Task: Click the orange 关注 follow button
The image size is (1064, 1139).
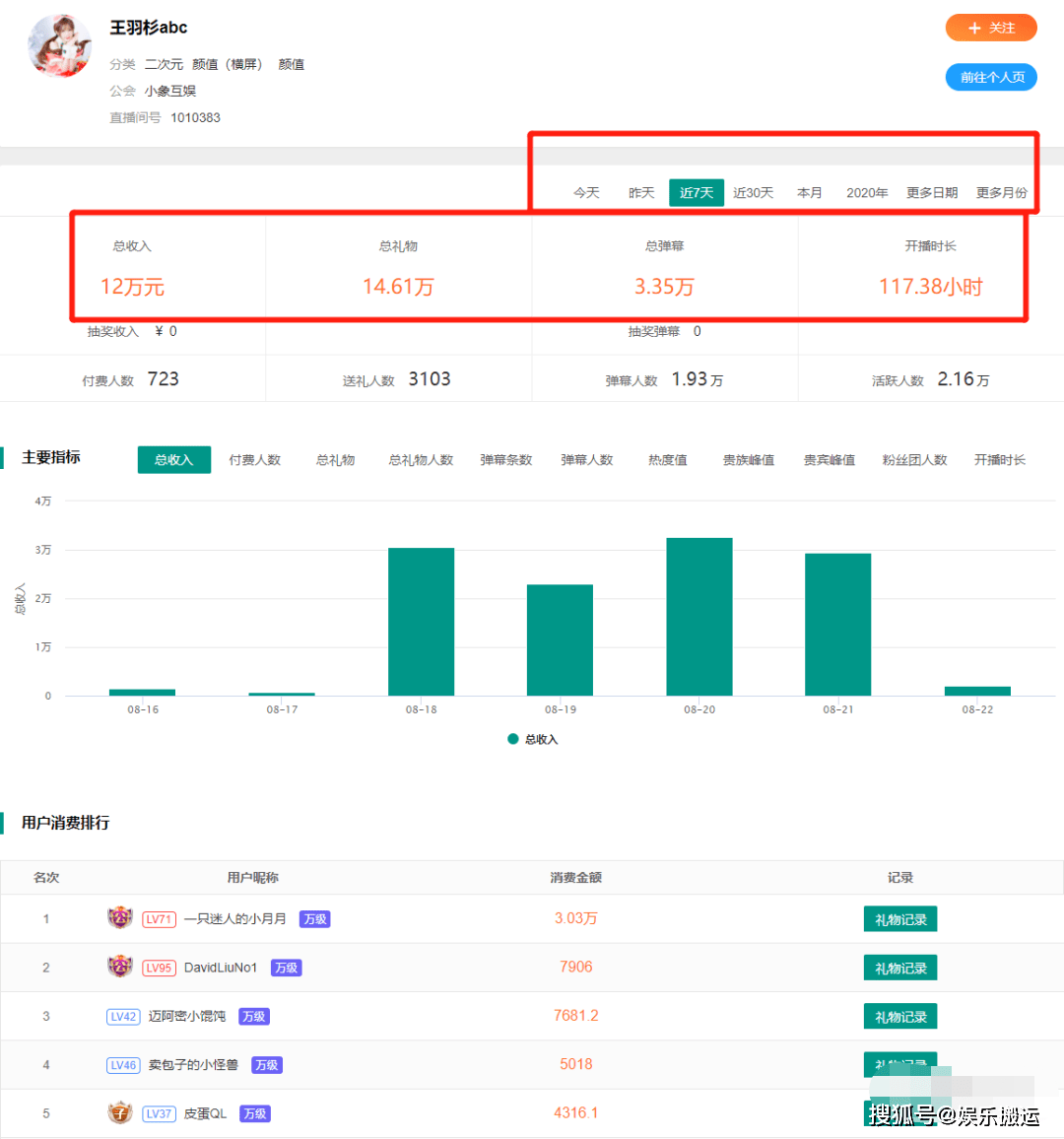Action: [990, 28]
